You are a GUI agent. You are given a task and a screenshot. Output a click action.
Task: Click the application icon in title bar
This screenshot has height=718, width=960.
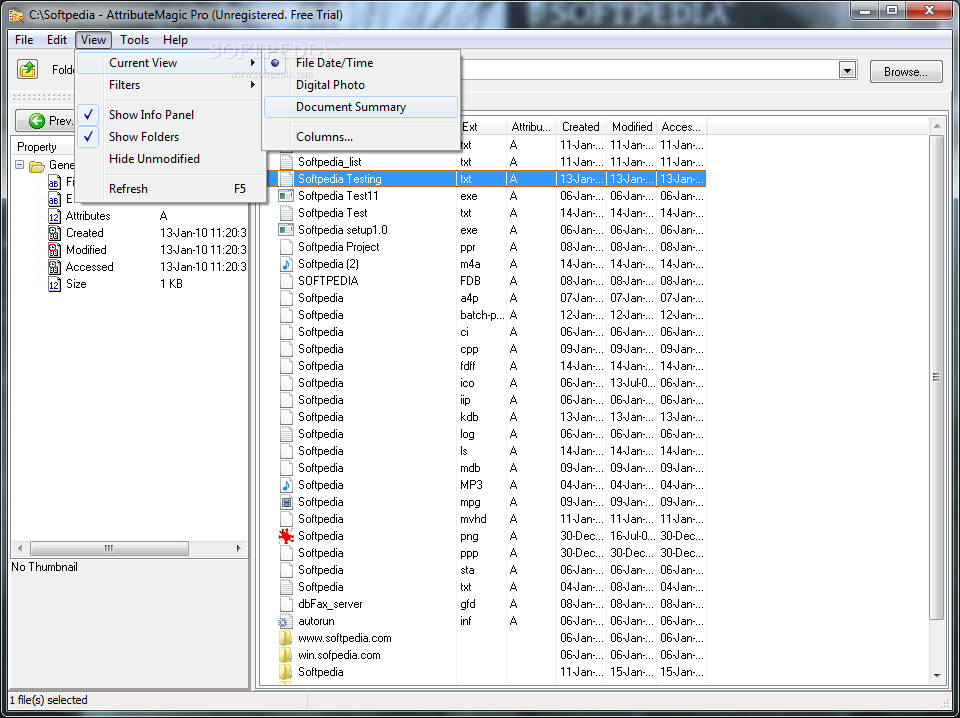pos(15,15)
